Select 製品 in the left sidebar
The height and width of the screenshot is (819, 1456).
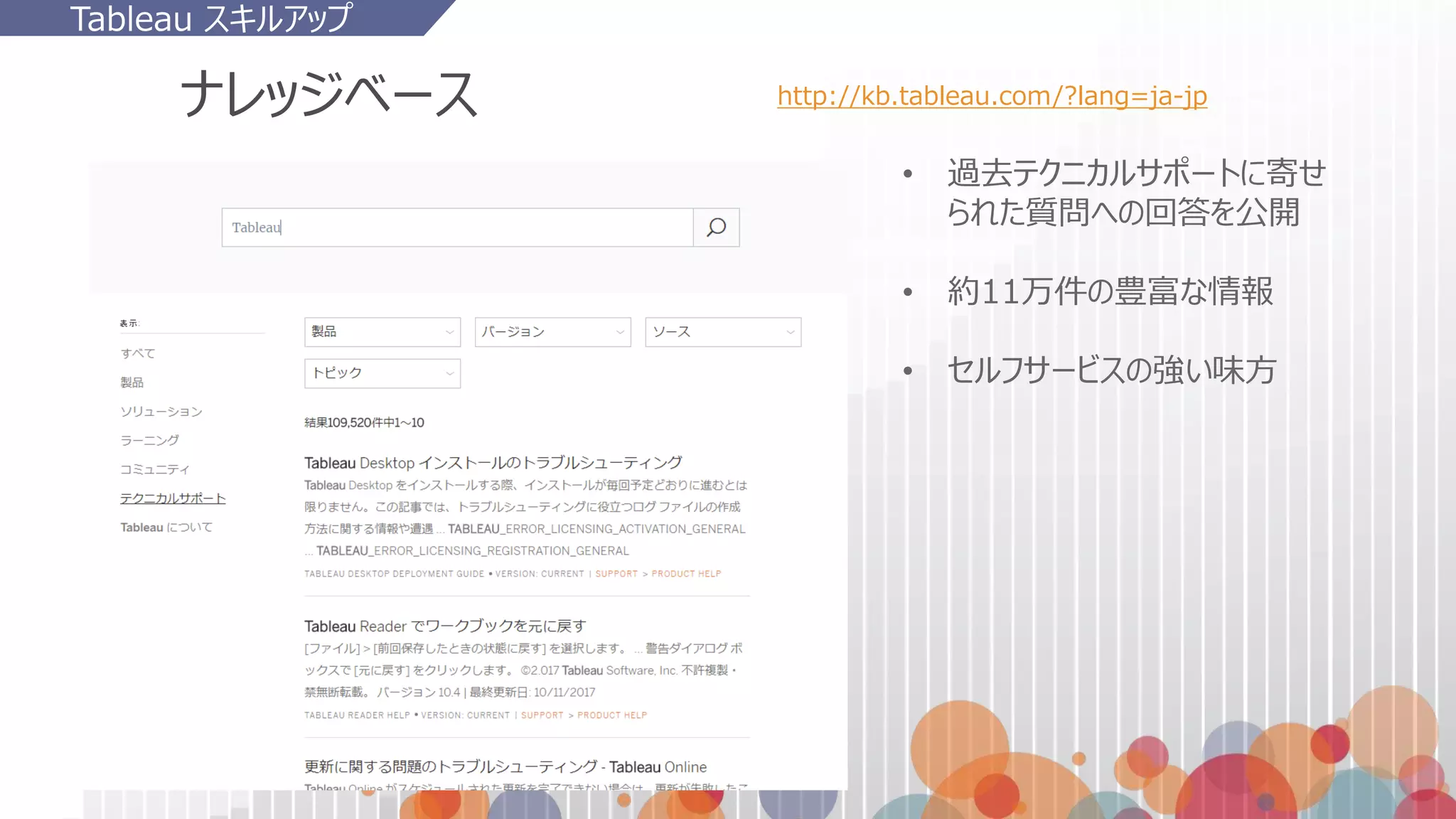(132, 382)
